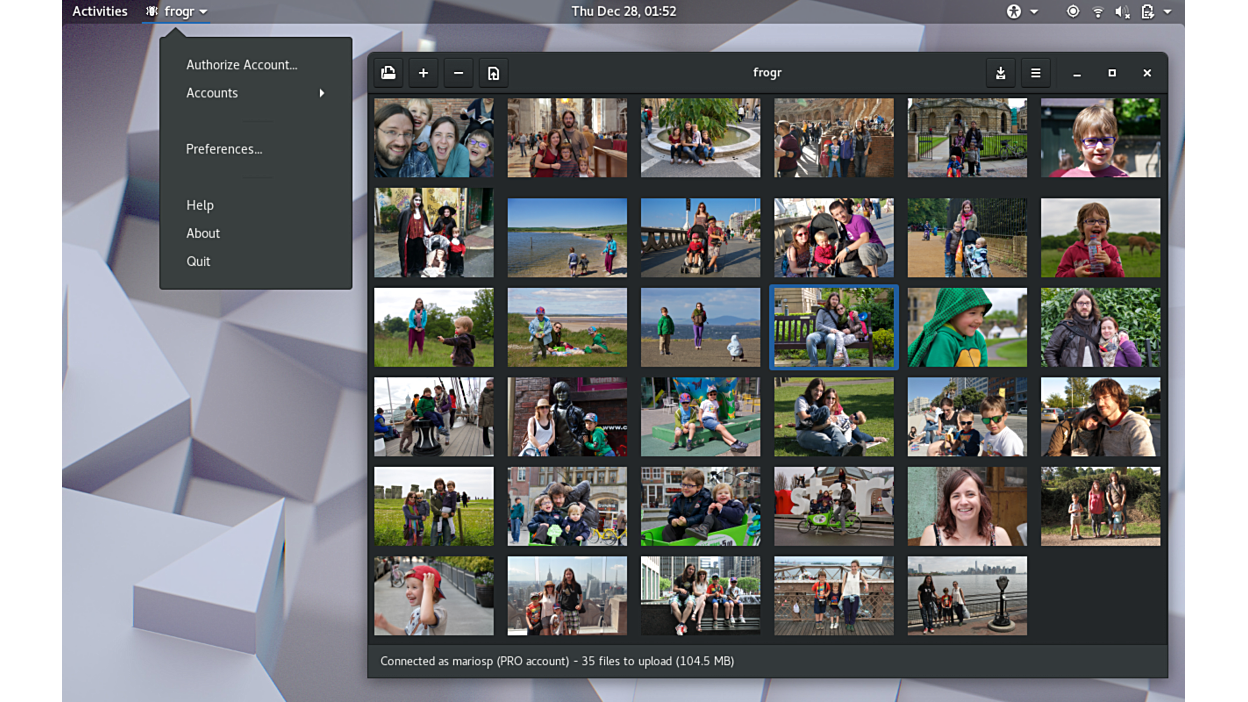This screenshot has height=702, width=1248.
Task: Open Preferences... from the app menu
Action: pyautogui.click(x=224, y=149)
